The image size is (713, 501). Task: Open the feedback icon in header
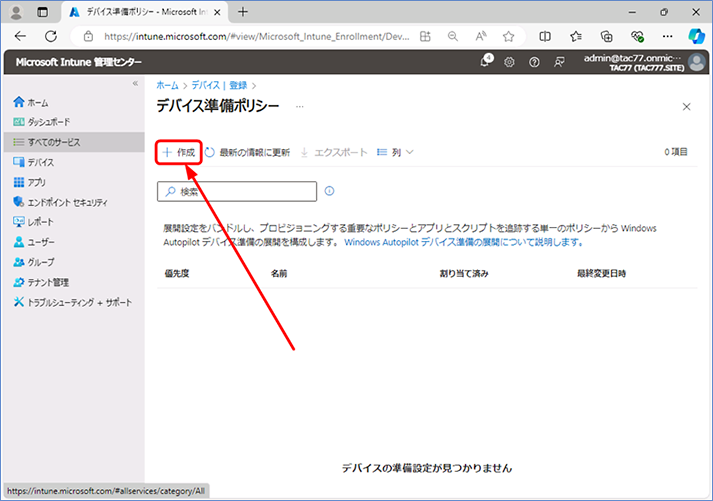coord(559,62)
